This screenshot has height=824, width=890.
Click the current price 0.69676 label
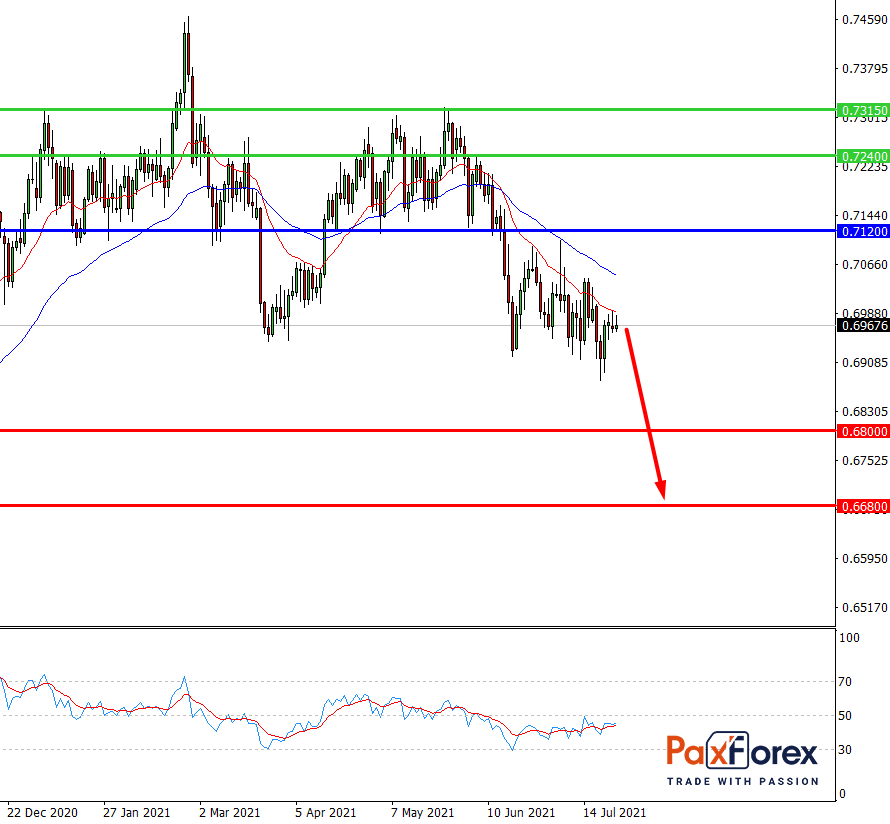coord(863,325)
